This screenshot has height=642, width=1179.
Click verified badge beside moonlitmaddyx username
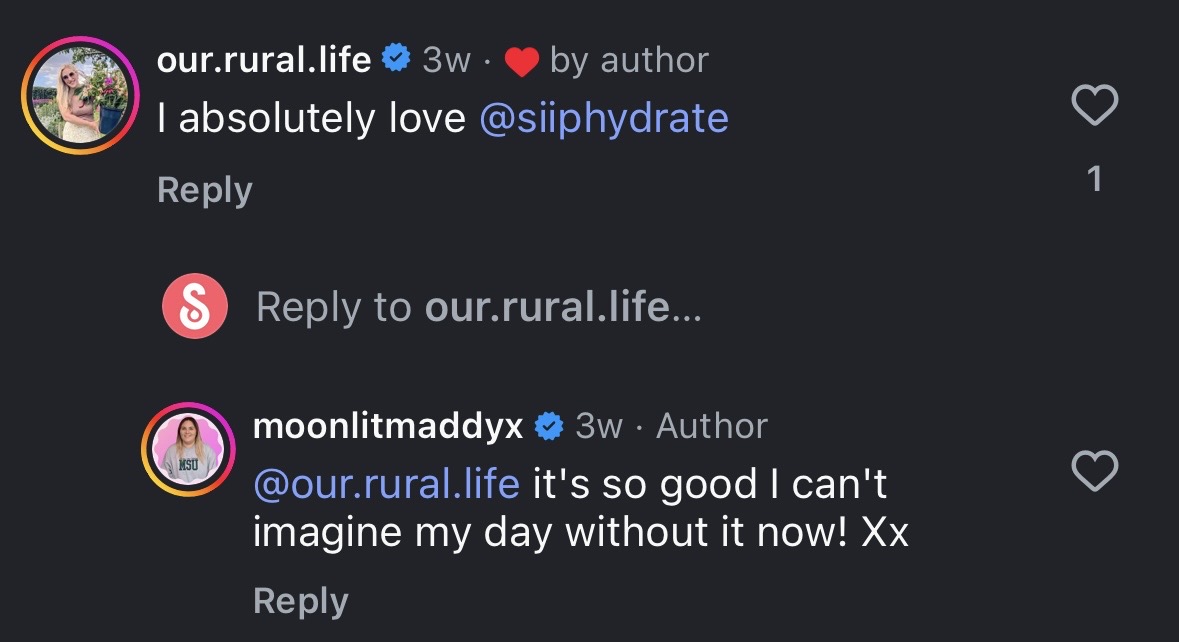click(549, 426)
